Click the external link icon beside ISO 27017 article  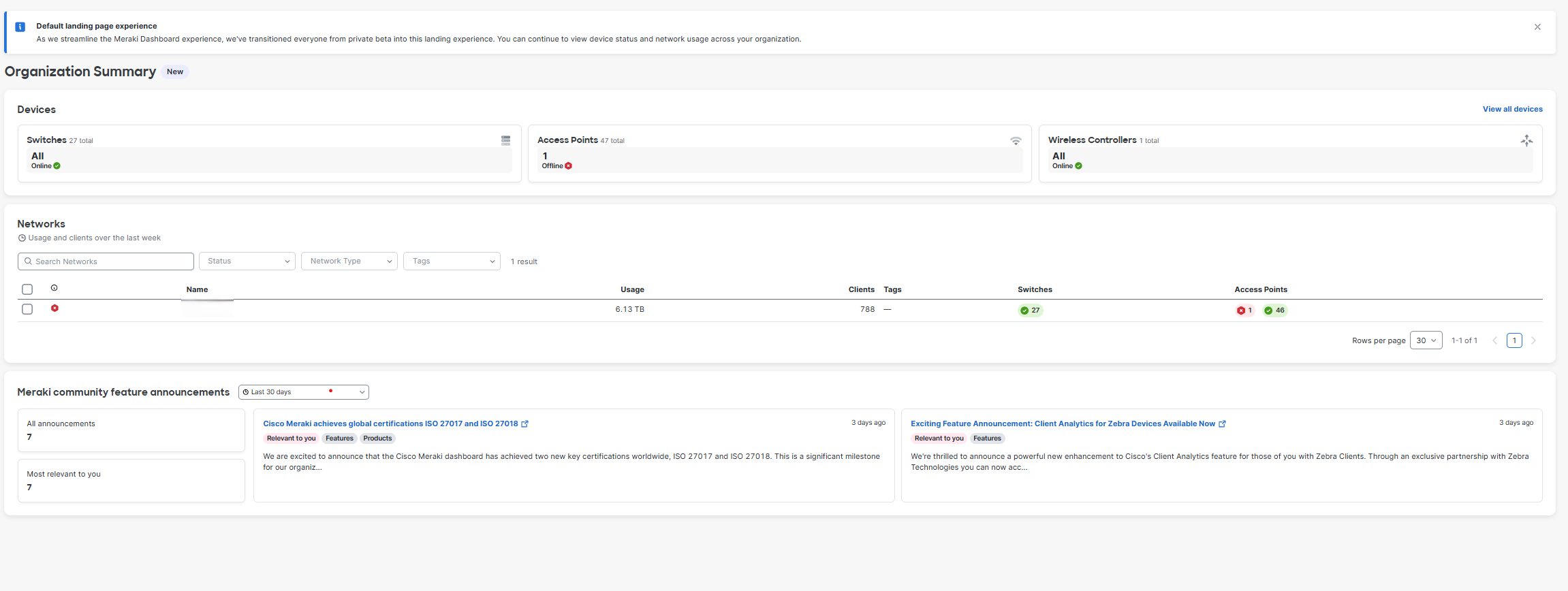coord(524,424)
